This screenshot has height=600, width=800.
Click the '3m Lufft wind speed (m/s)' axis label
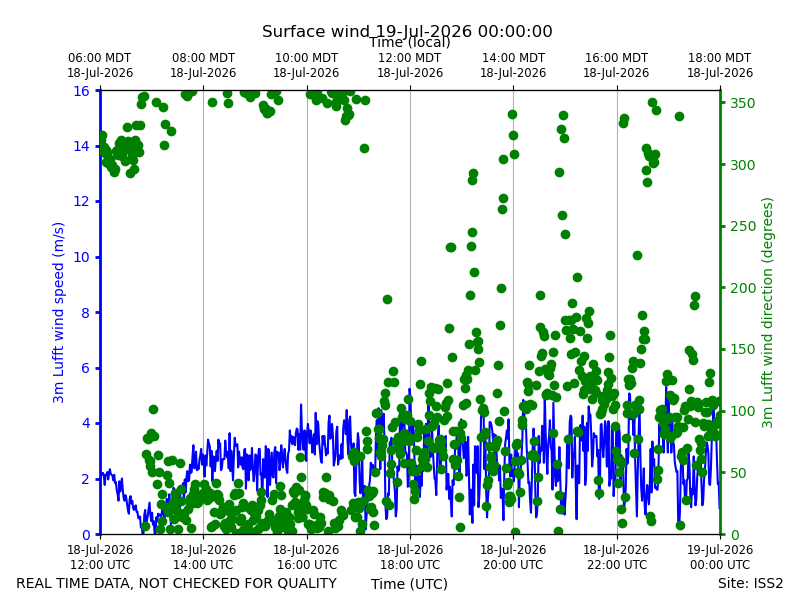59,312
